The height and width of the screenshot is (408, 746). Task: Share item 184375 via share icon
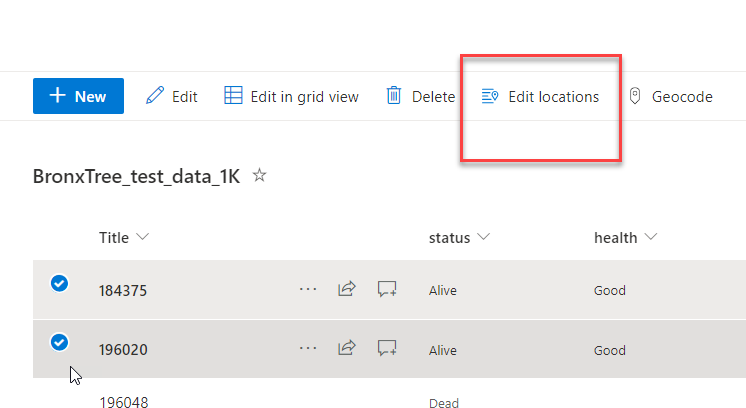(347, 290)
